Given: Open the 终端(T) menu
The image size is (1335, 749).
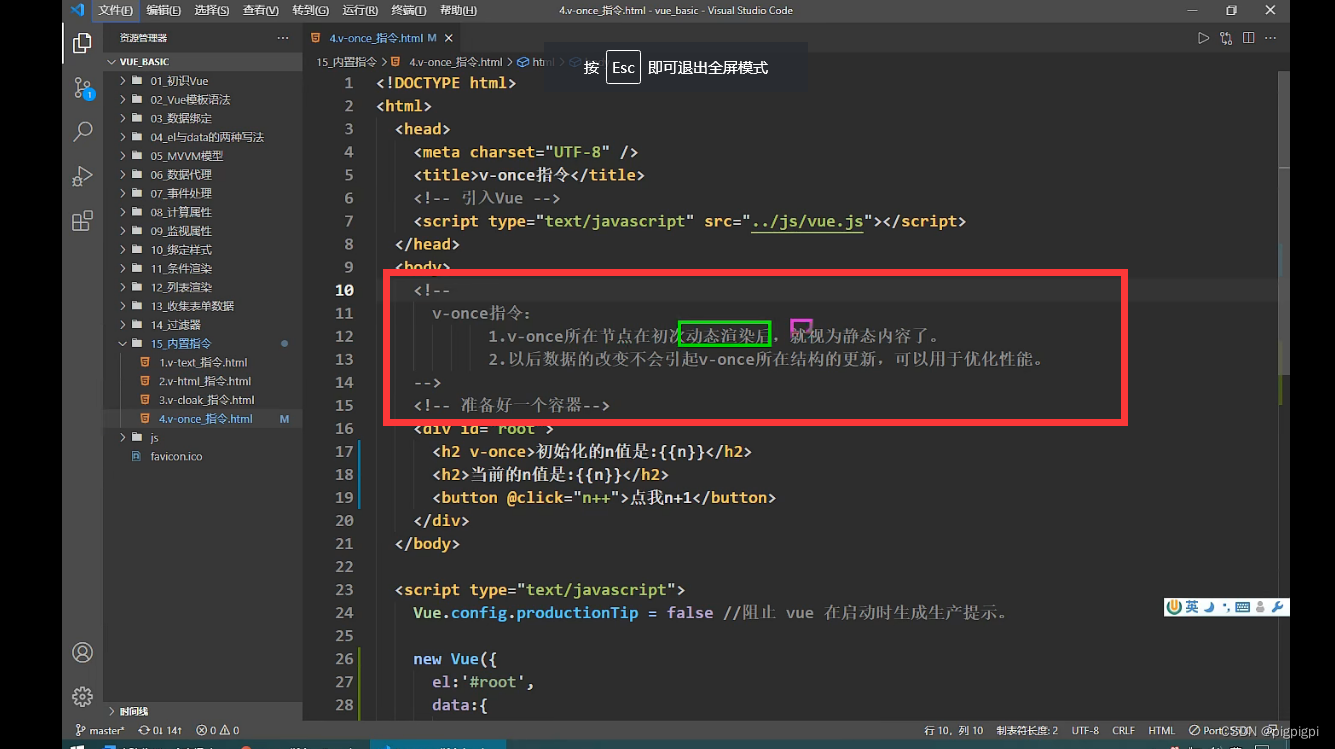Looking at the screenshot, I should pyautogui.click(x=408, y=10).
